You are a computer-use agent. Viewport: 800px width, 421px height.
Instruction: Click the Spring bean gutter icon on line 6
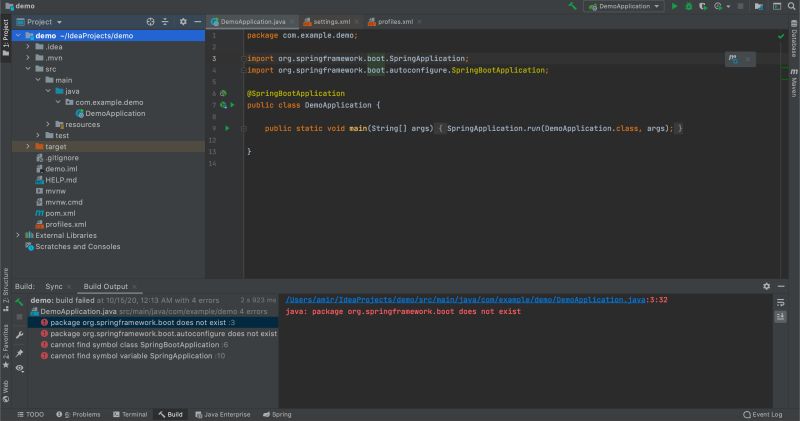pyautogui.click(x=223, y=93)
